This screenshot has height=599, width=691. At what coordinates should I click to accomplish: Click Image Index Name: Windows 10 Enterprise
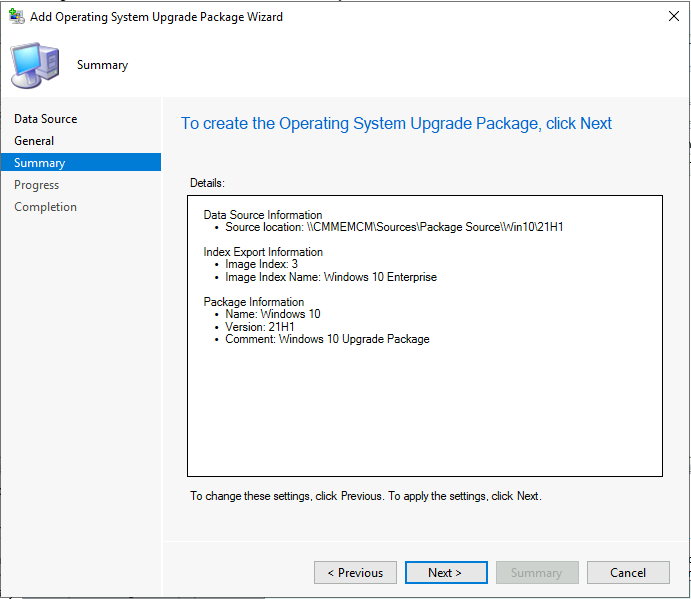pyautogui.click(x=331, y=277)
